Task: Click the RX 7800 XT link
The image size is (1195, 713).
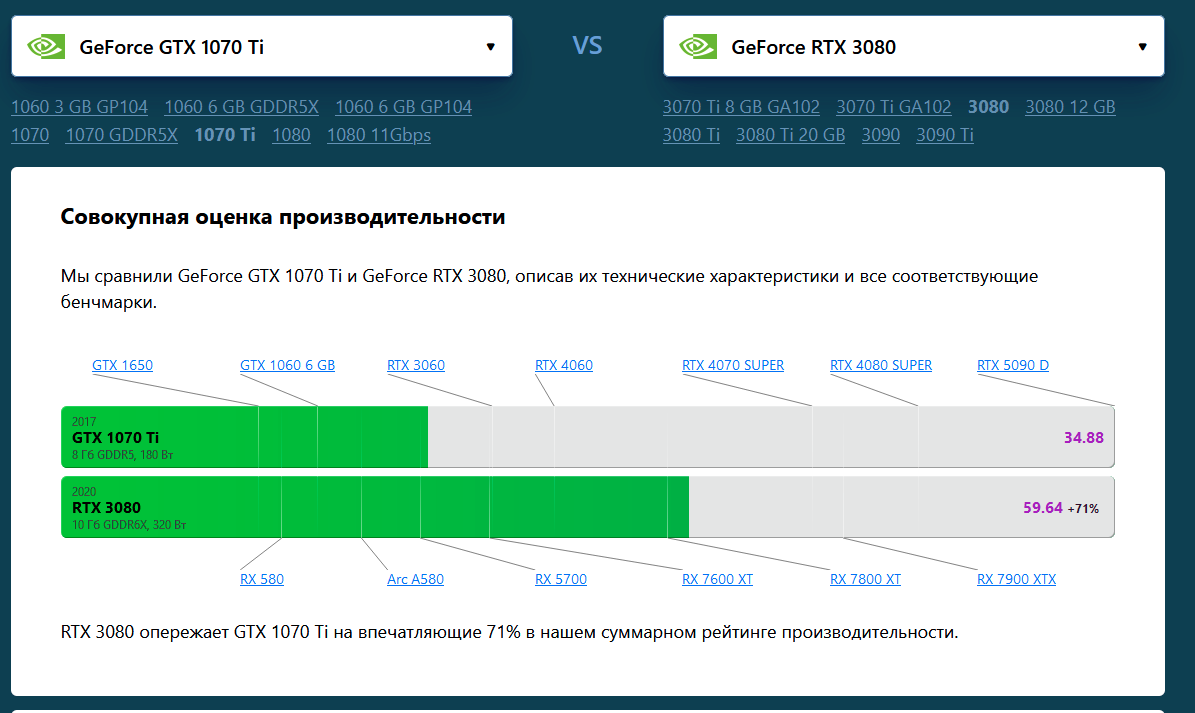Action: point(865,579)
